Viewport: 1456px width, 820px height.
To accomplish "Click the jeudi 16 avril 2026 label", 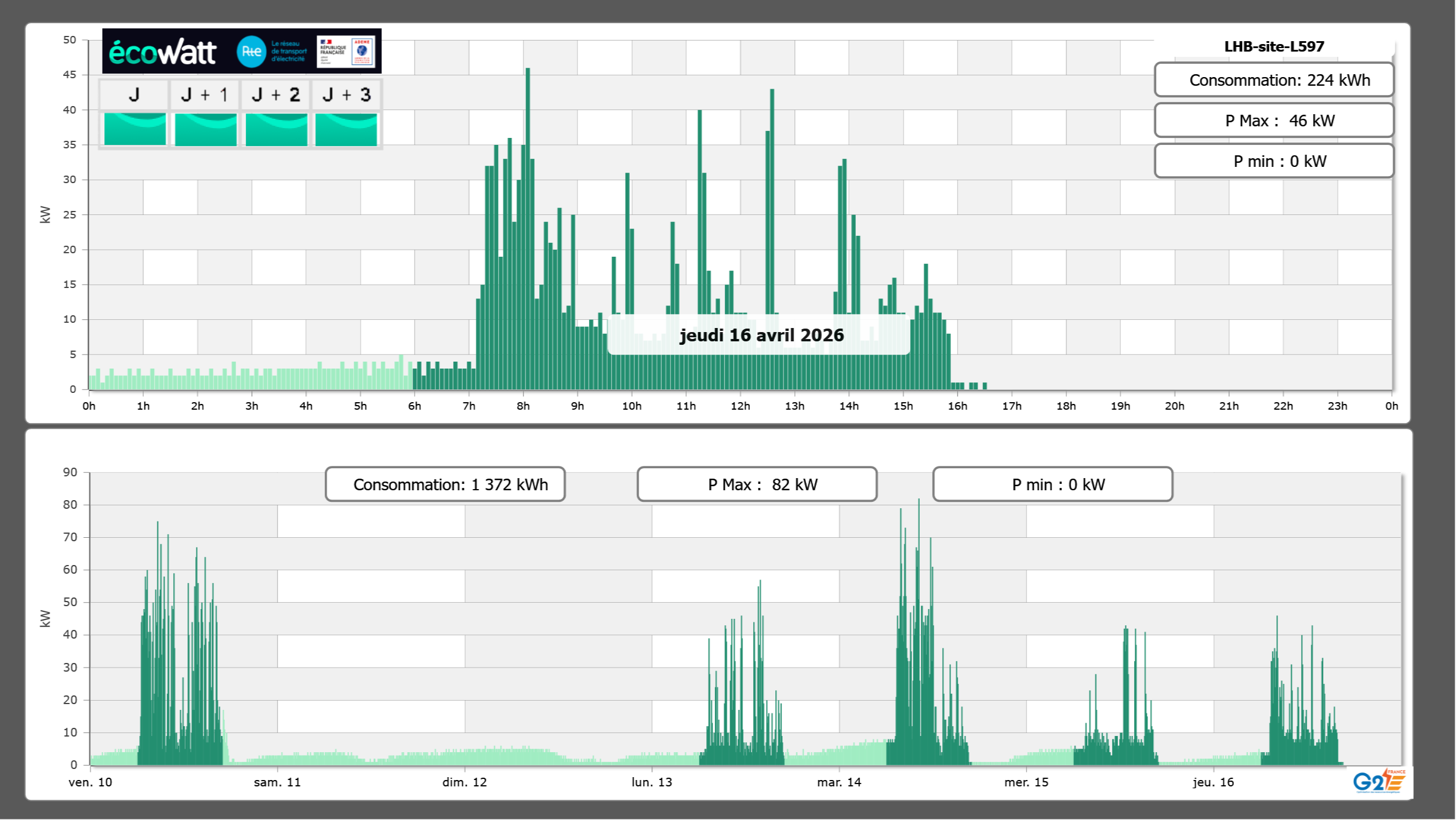I will tap(761, 335).
